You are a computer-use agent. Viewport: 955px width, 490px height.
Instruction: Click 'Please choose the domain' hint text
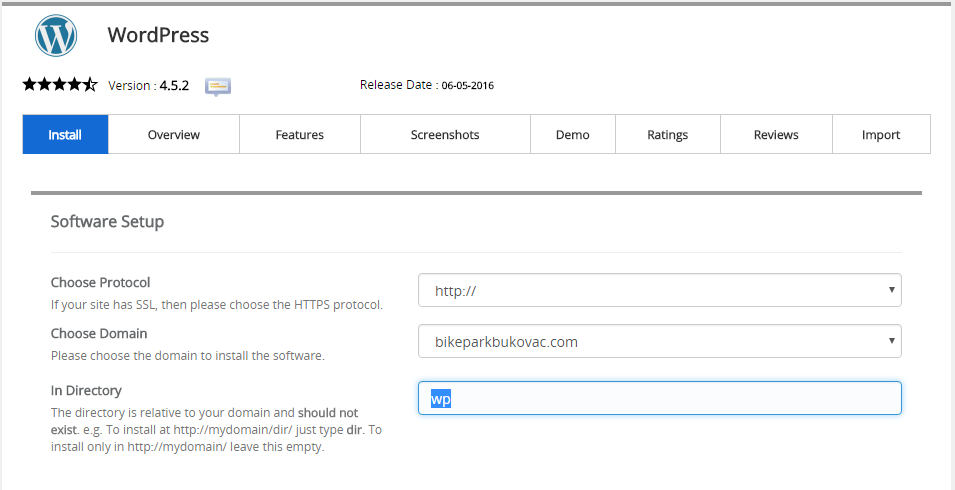pos(188,356)
